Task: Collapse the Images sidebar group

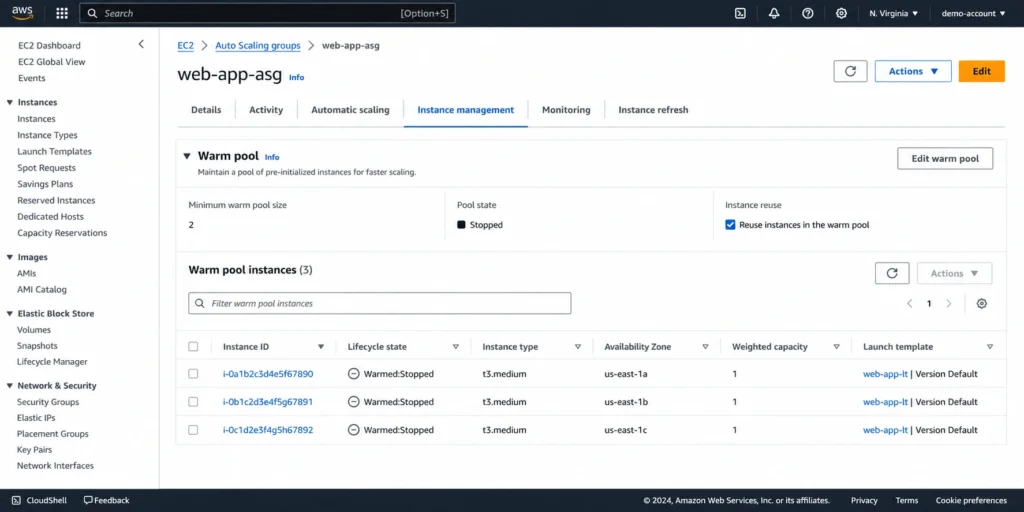Action: tap(10, 257)
